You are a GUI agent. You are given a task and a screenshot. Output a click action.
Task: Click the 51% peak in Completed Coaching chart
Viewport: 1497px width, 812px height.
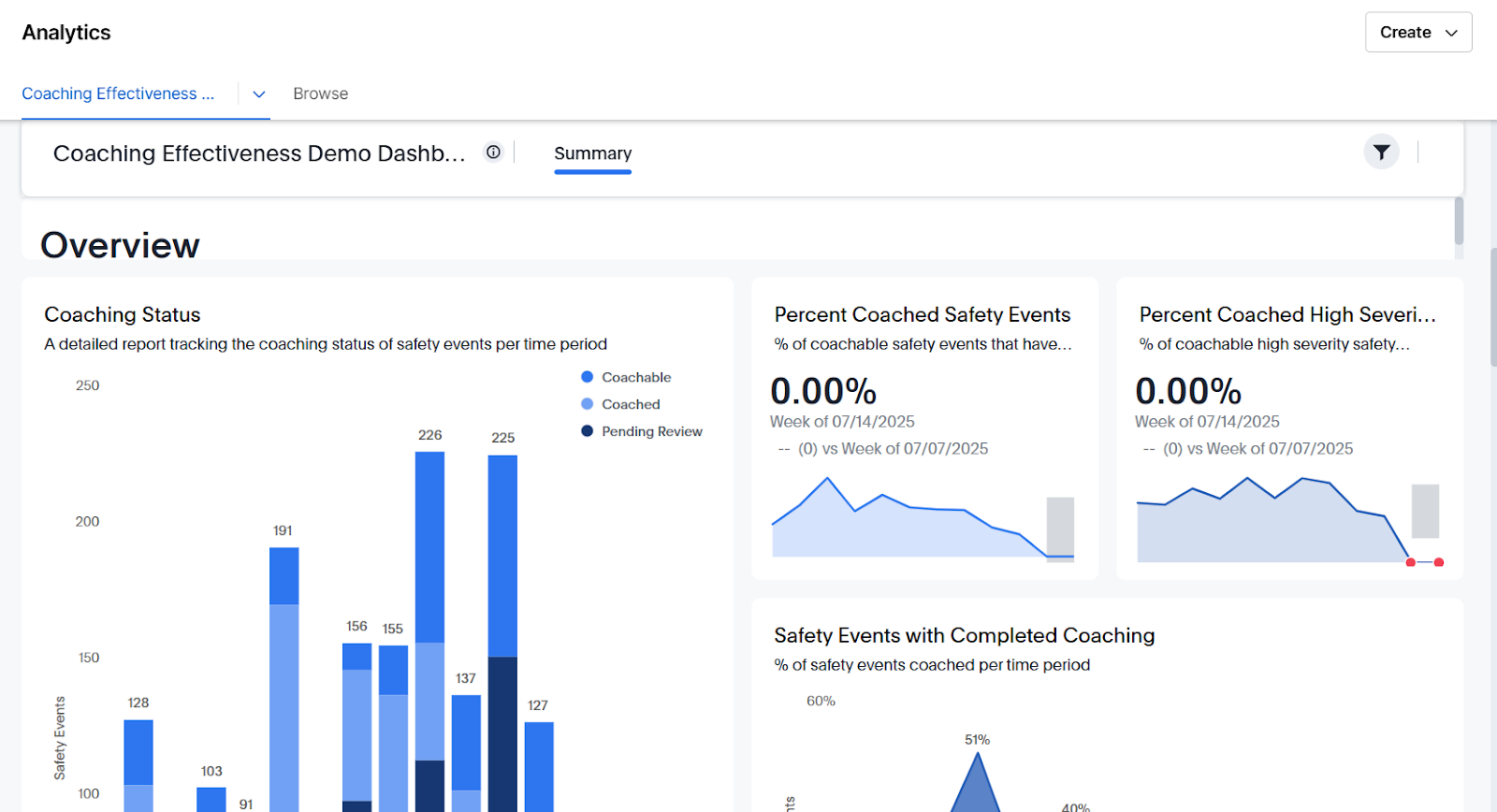(x=977, y=760)
